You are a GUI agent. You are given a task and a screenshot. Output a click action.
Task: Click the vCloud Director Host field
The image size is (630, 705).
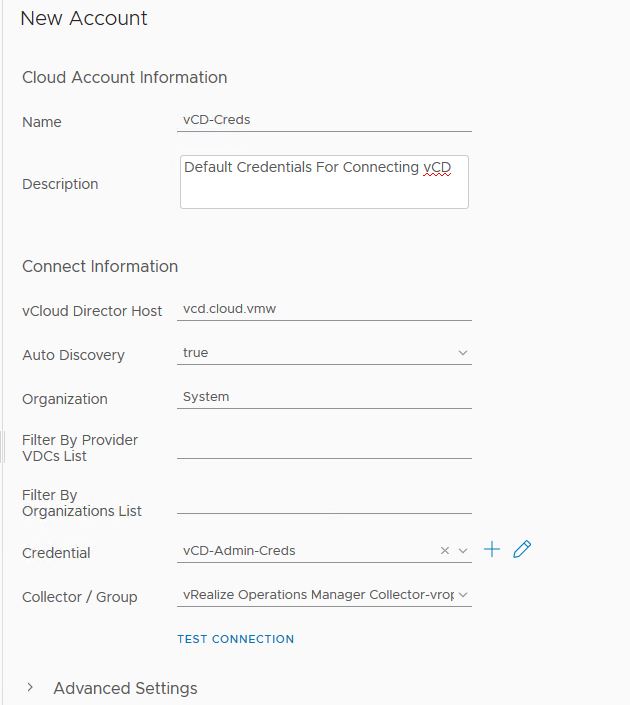[x=323, y=309]
